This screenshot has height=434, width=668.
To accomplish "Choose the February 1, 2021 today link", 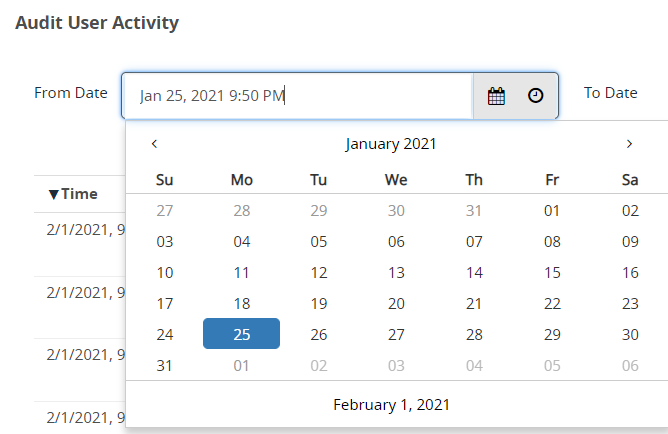I will (x=391, y=405).
